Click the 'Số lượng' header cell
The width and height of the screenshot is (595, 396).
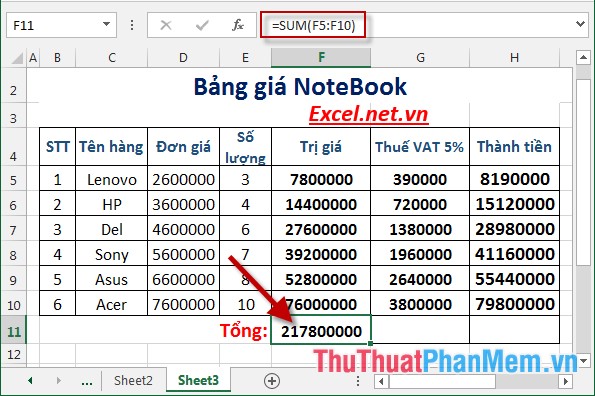[x=246, y=146]
